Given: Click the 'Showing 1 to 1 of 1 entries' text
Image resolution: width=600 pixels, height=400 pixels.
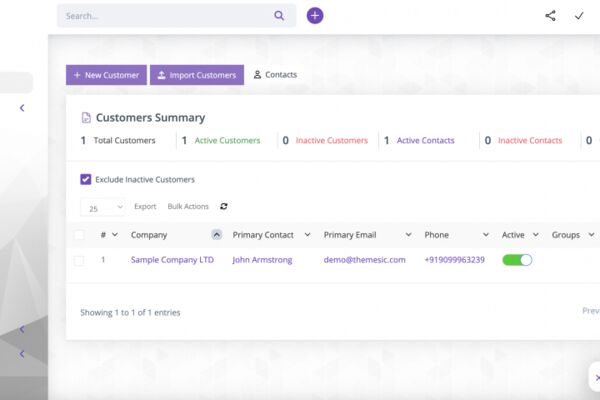Looking at the screenshot, I should [130, 313].
